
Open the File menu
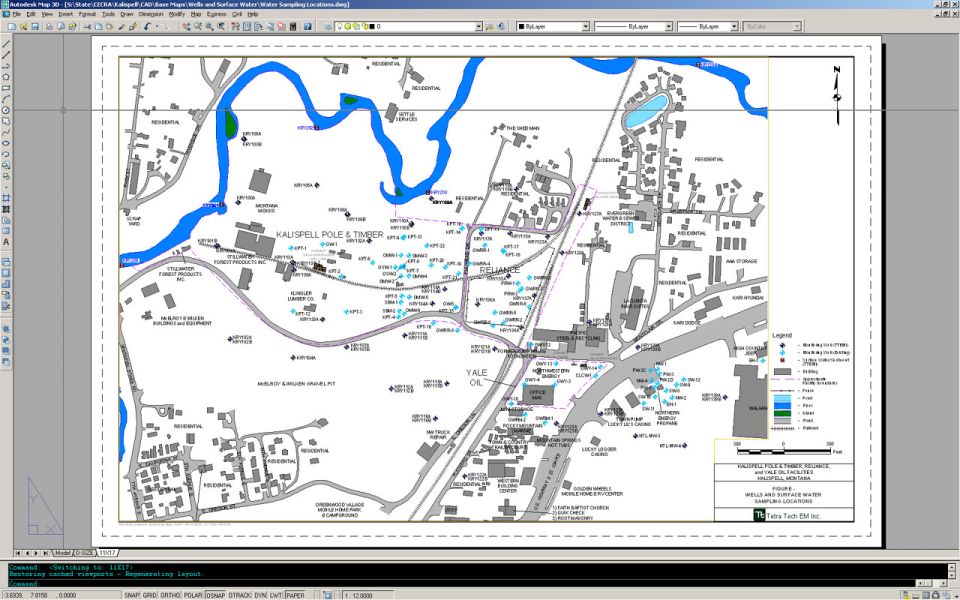[16, 13]
